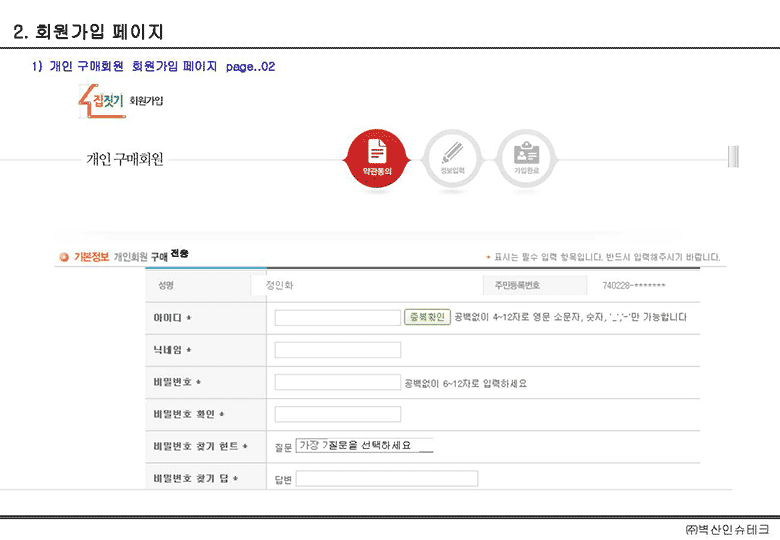Click the grip handle at right edge
Image resolution: width=780 pixels, height=540 pixels.
click(733, 156)
